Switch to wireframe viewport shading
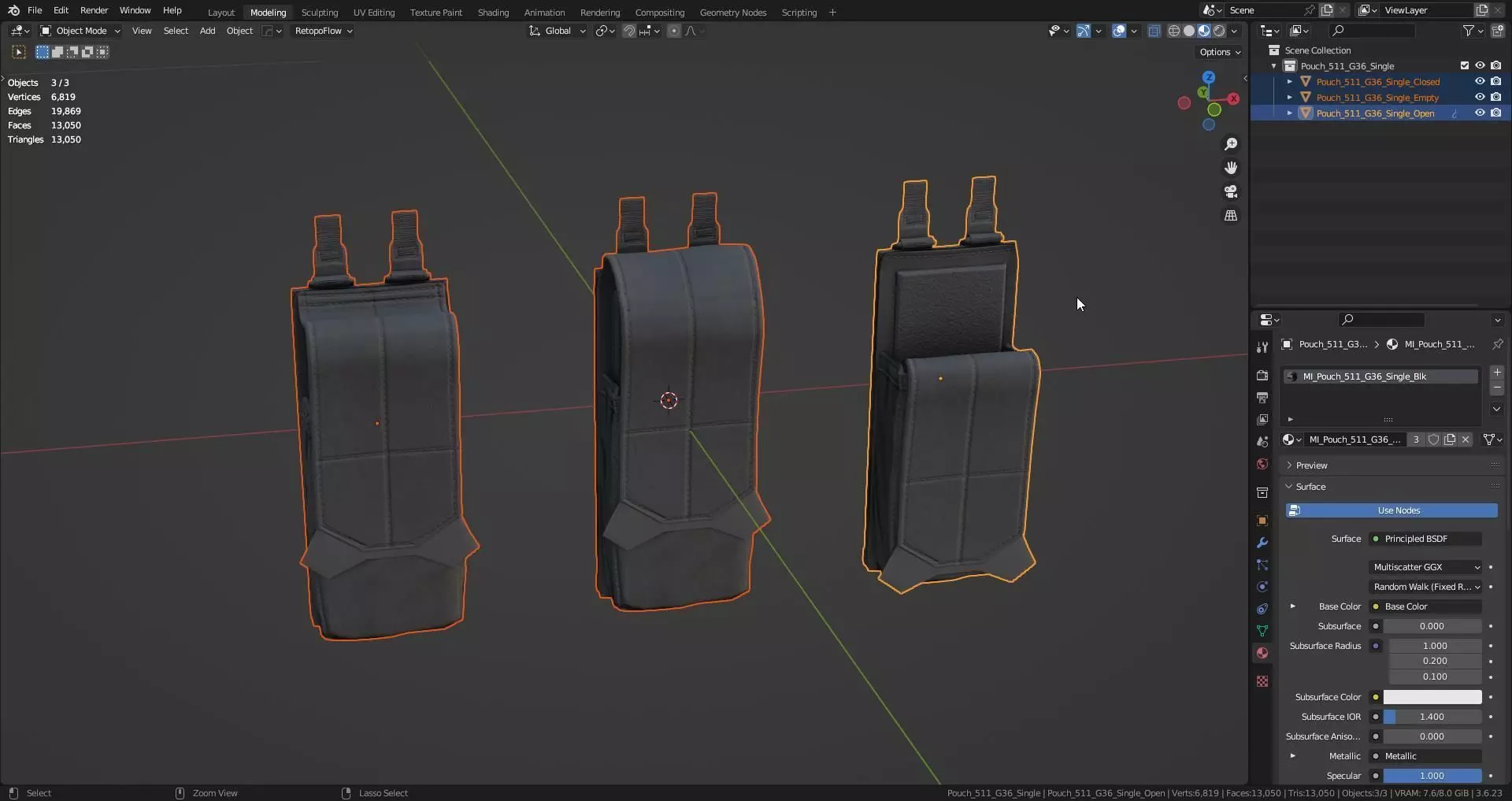 tap(1174, 31)
